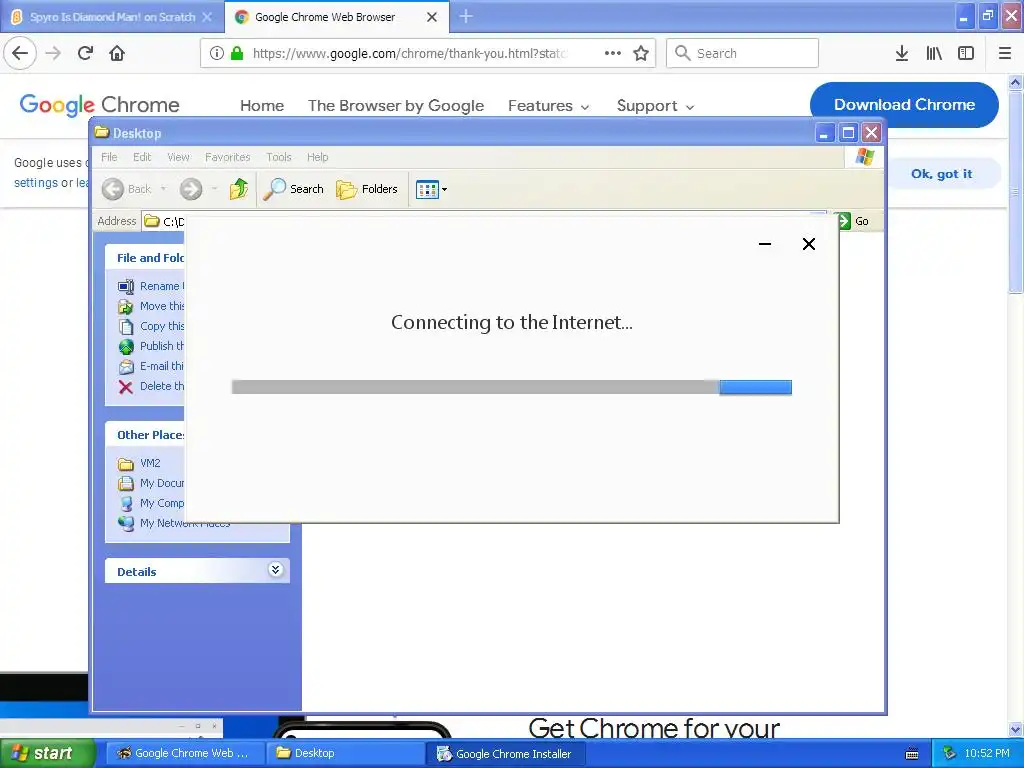Select Move this file task
The width and height of the screenshot is (1024, 768).
152,306
